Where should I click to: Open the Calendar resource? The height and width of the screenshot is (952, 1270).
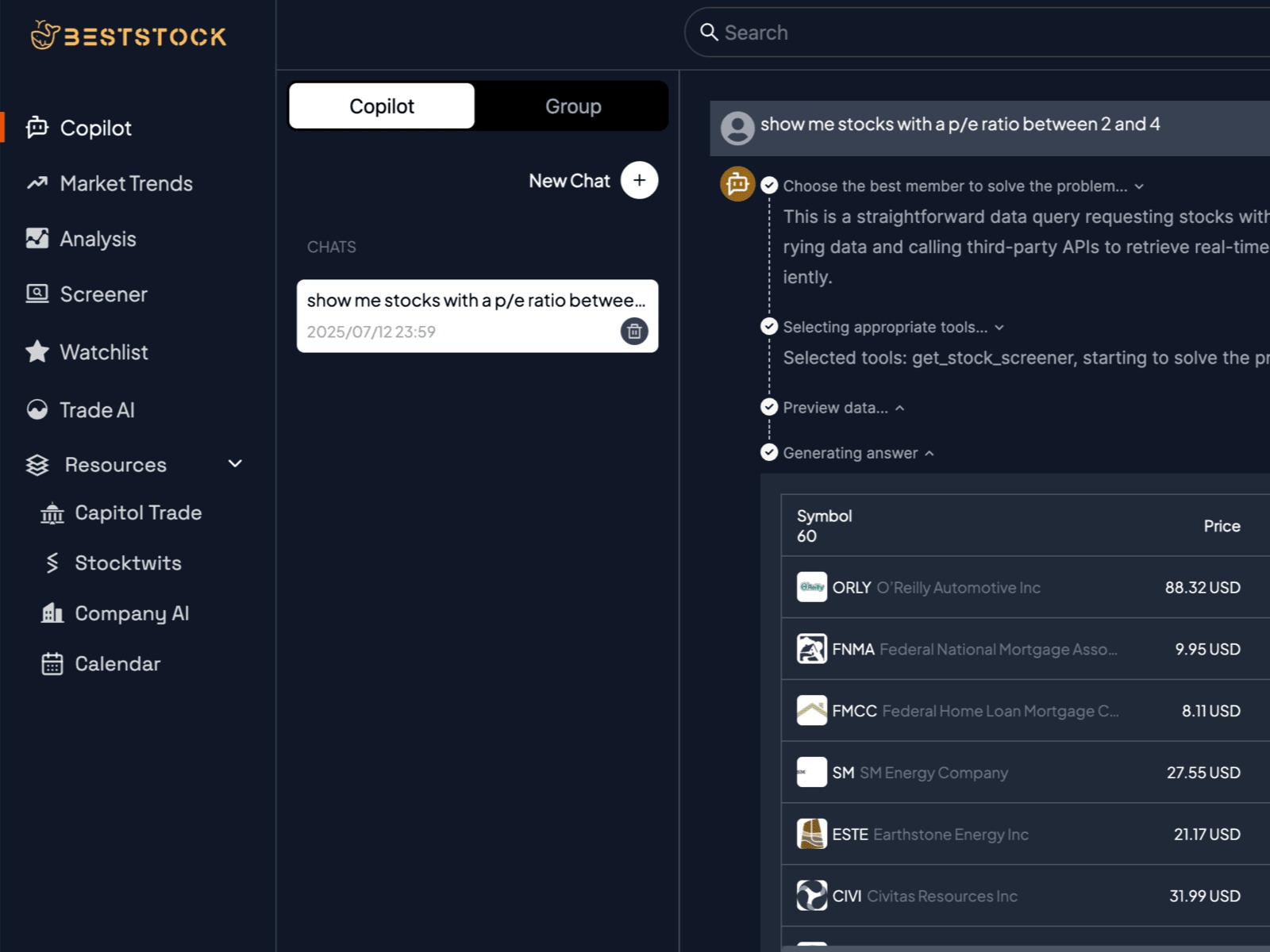coord(117,664)
